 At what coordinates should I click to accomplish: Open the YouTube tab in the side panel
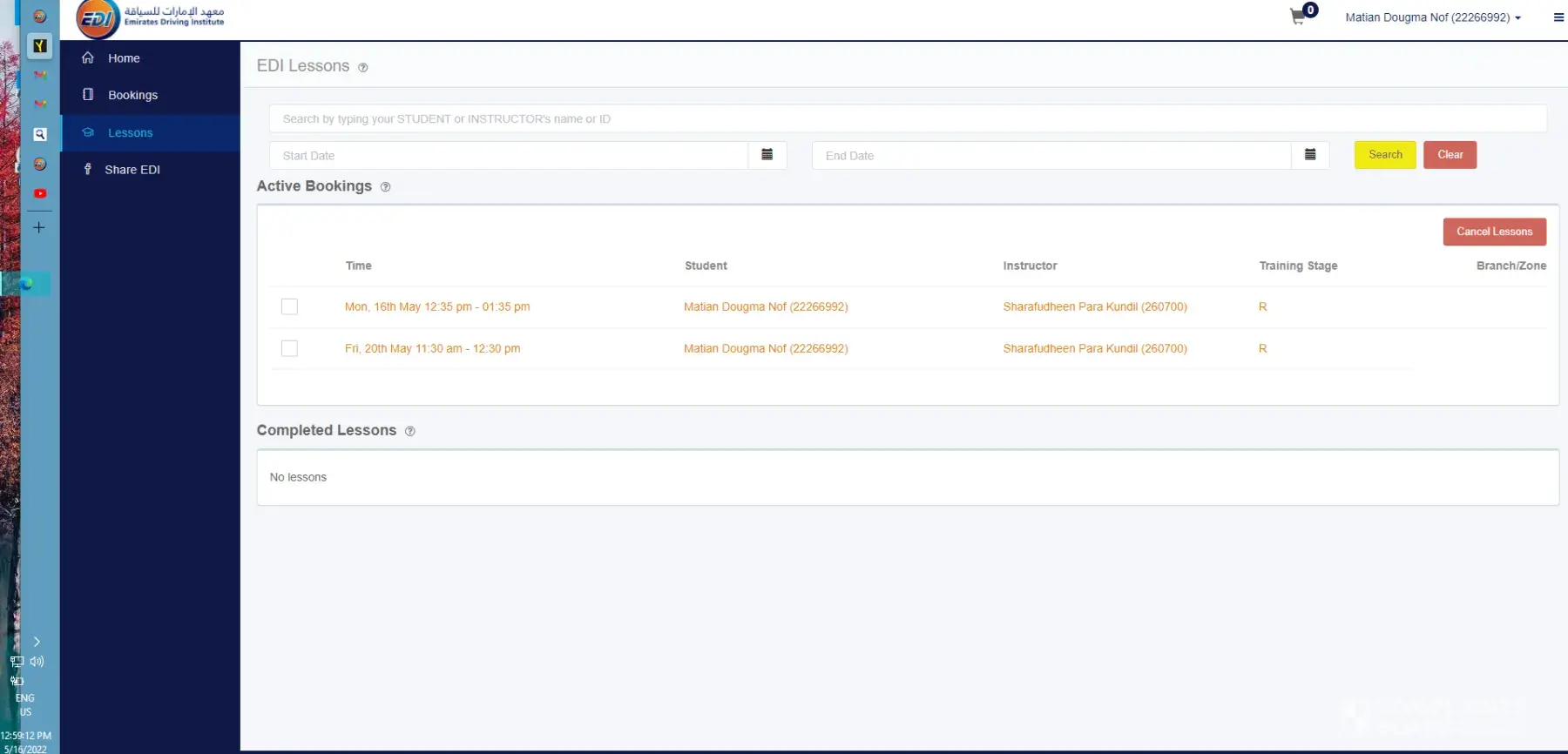(x=40, y=193)
